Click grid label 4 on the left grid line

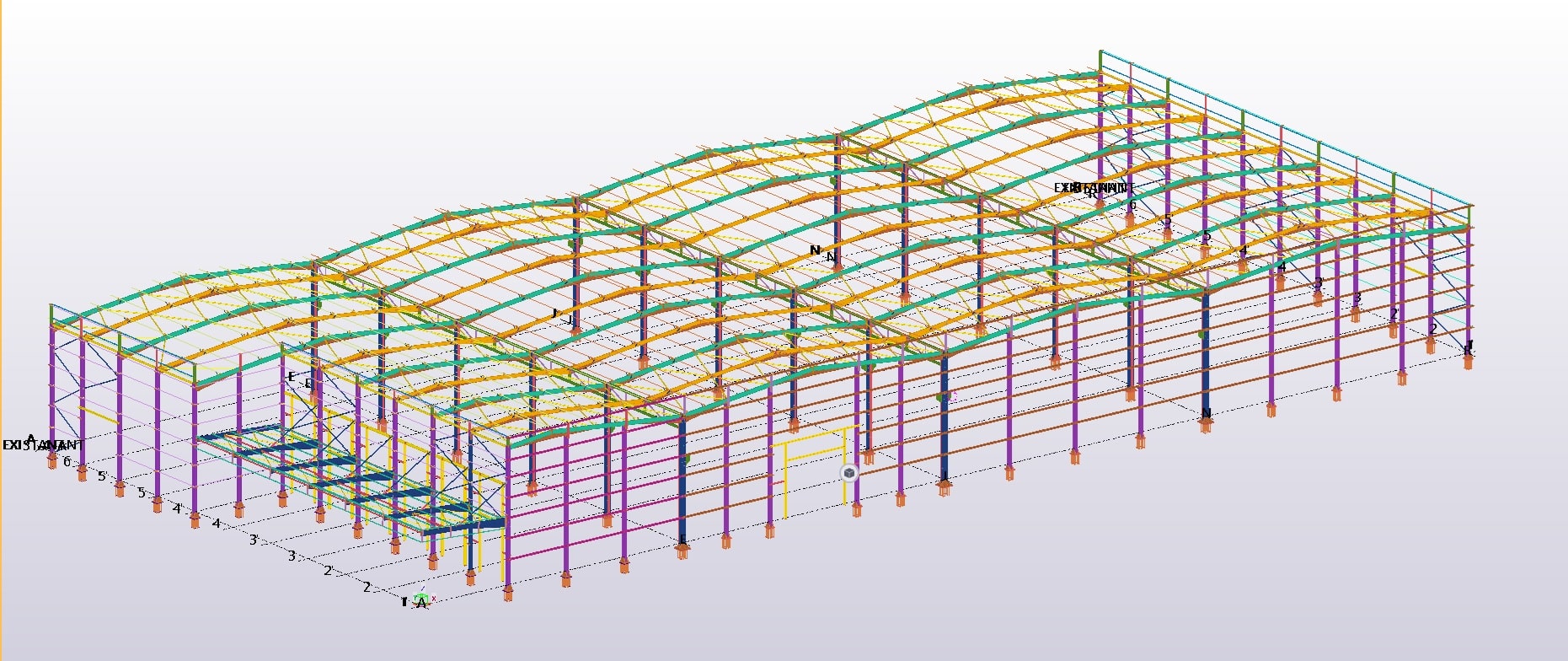(216, 524)
